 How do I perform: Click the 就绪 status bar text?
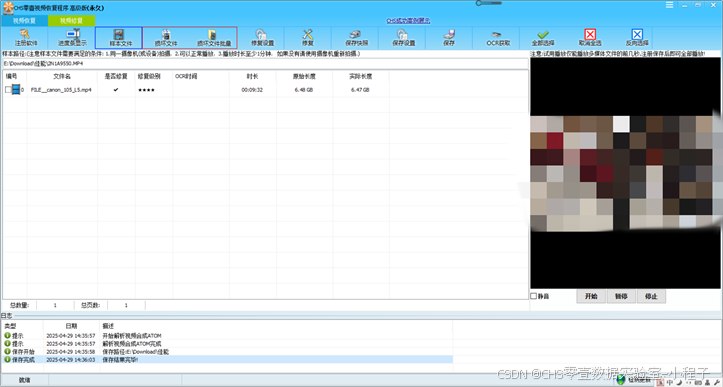24,380
